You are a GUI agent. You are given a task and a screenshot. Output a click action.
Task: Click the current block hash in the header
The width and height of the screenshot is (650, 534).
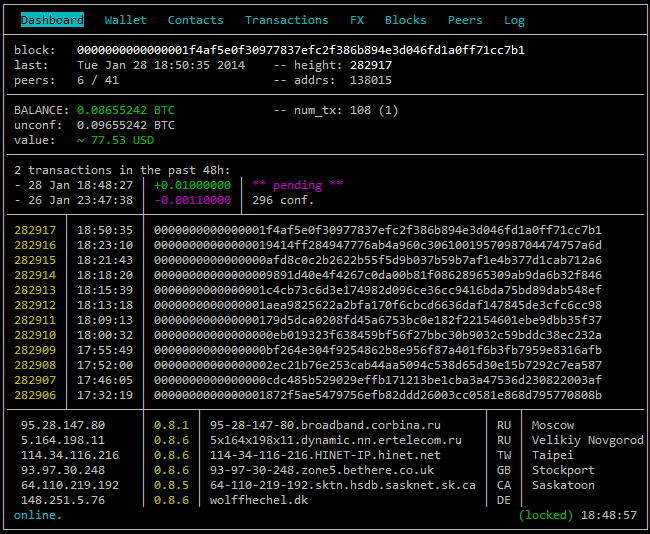301,50
